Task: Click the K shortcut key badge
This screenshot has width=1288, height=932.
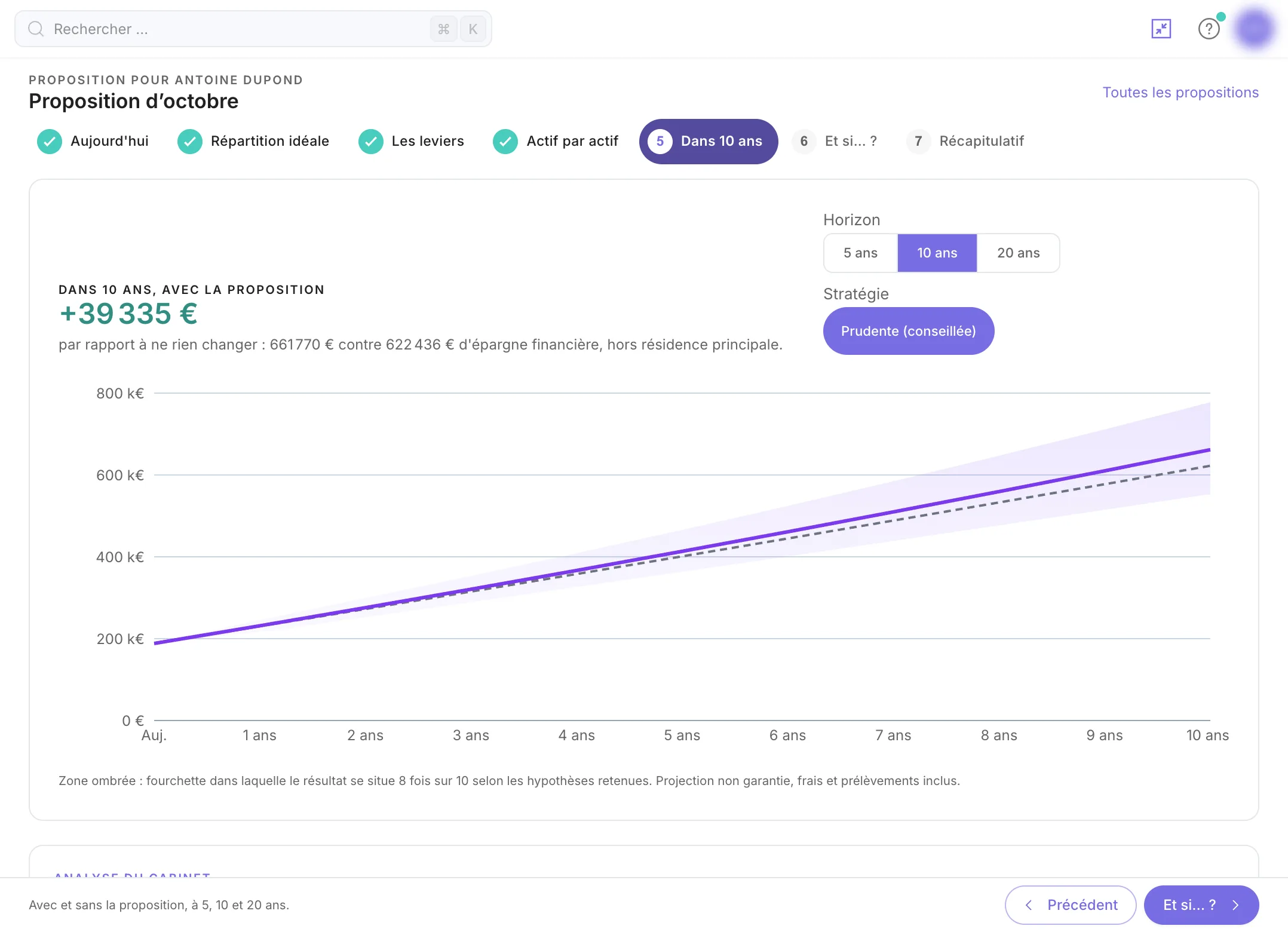Action: click(x=473, y=29)
